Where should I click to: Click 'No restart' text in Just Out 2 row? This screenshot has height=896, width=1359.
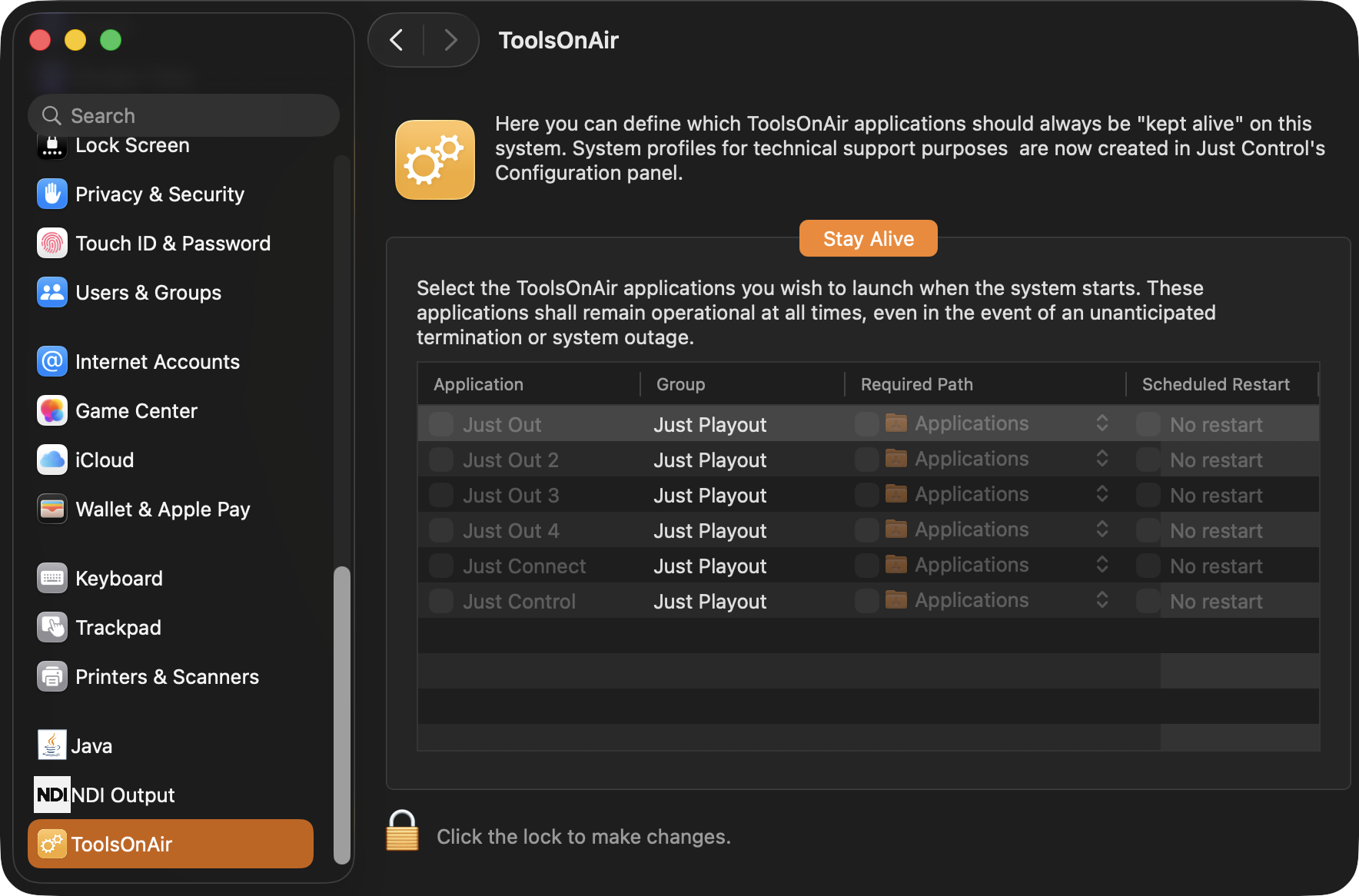[1216, 460]
